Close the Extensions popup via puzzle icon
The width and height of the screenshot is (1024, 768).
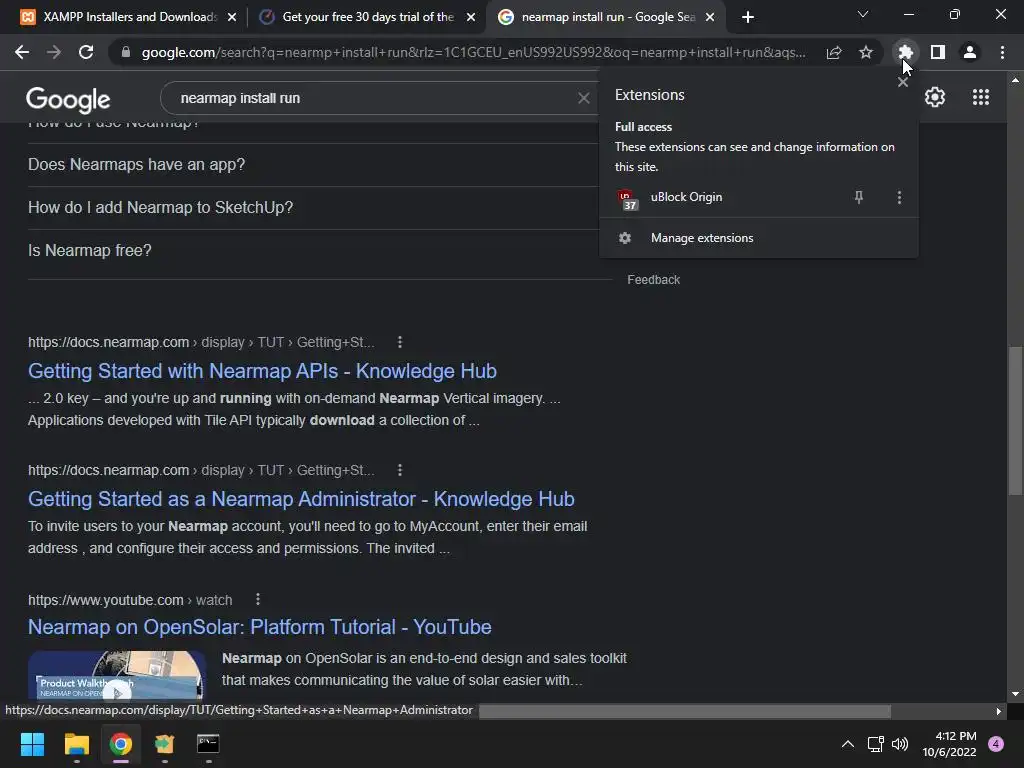click(x=905, y=52)
